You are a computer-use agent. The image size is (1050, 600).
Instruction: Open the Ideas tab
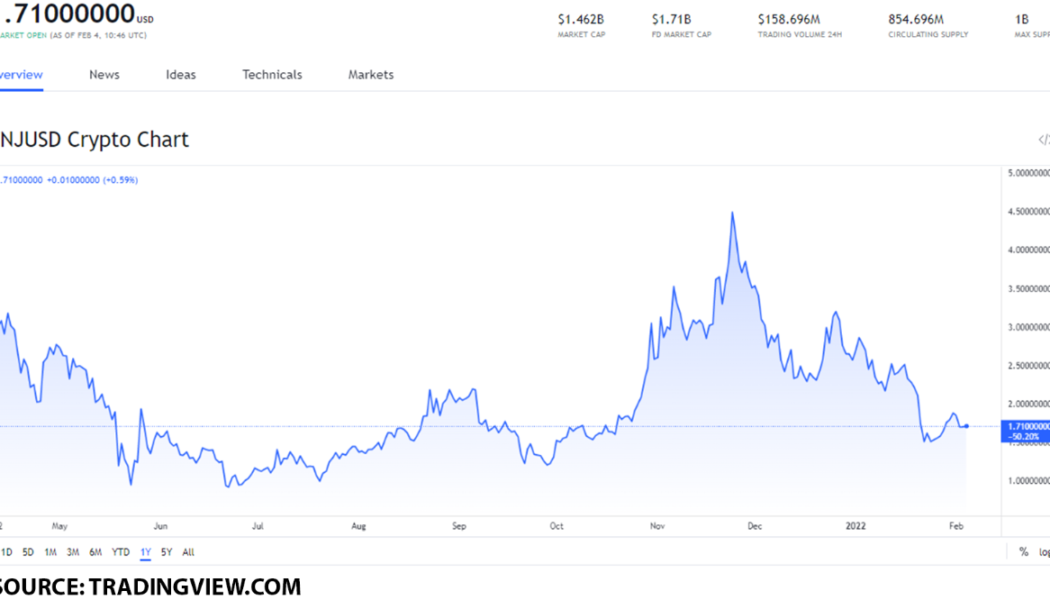point(180,74)
